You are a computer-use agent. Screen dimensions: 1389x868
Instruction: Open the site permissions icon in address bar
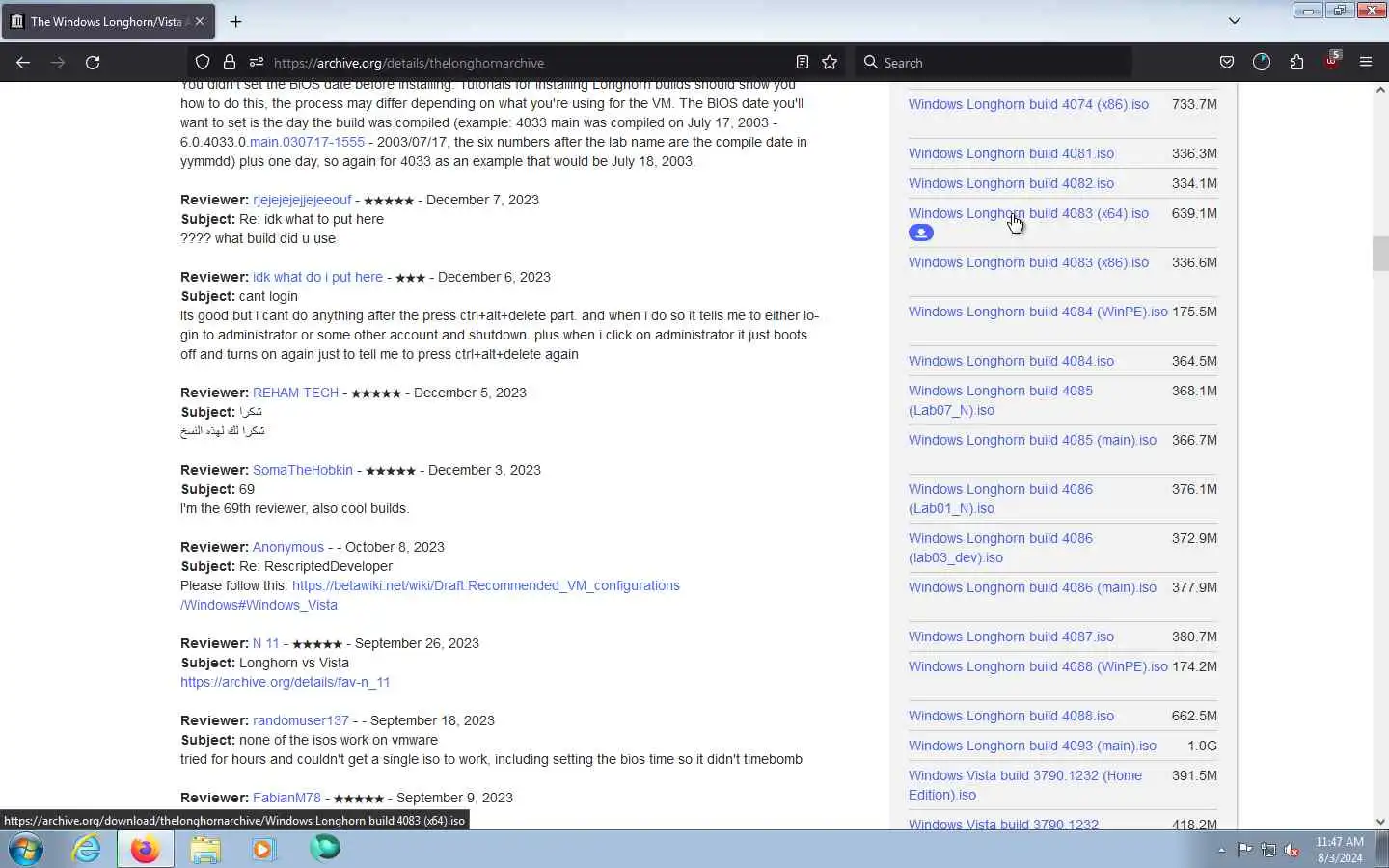[257, 63]
